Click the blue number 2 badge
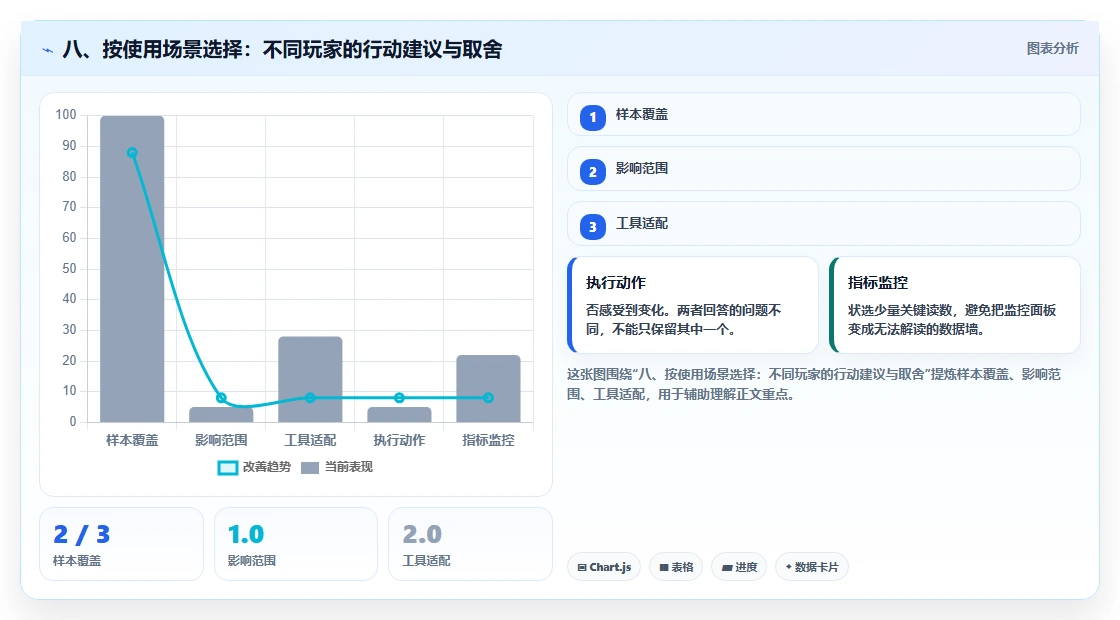 coord(593,172)
